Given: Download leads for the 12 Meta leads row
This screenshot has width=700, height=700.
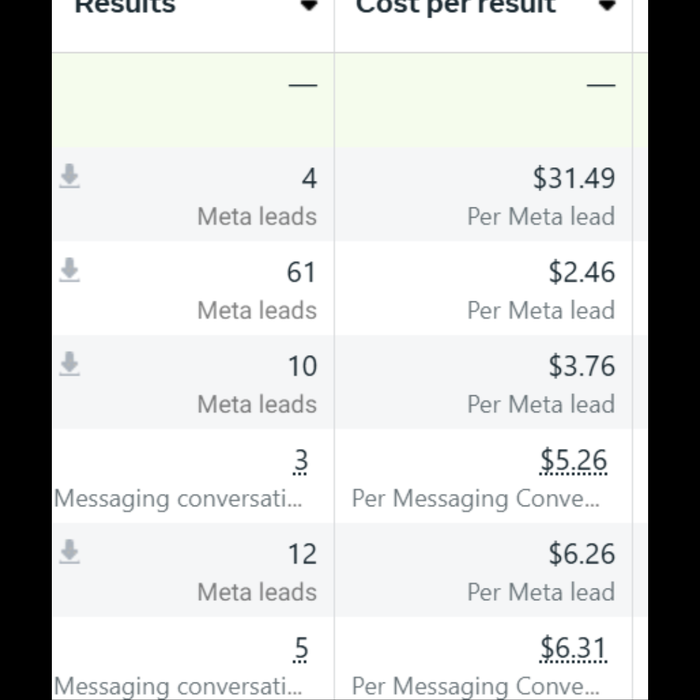Looking at the screenshot, I should point(70,552).
